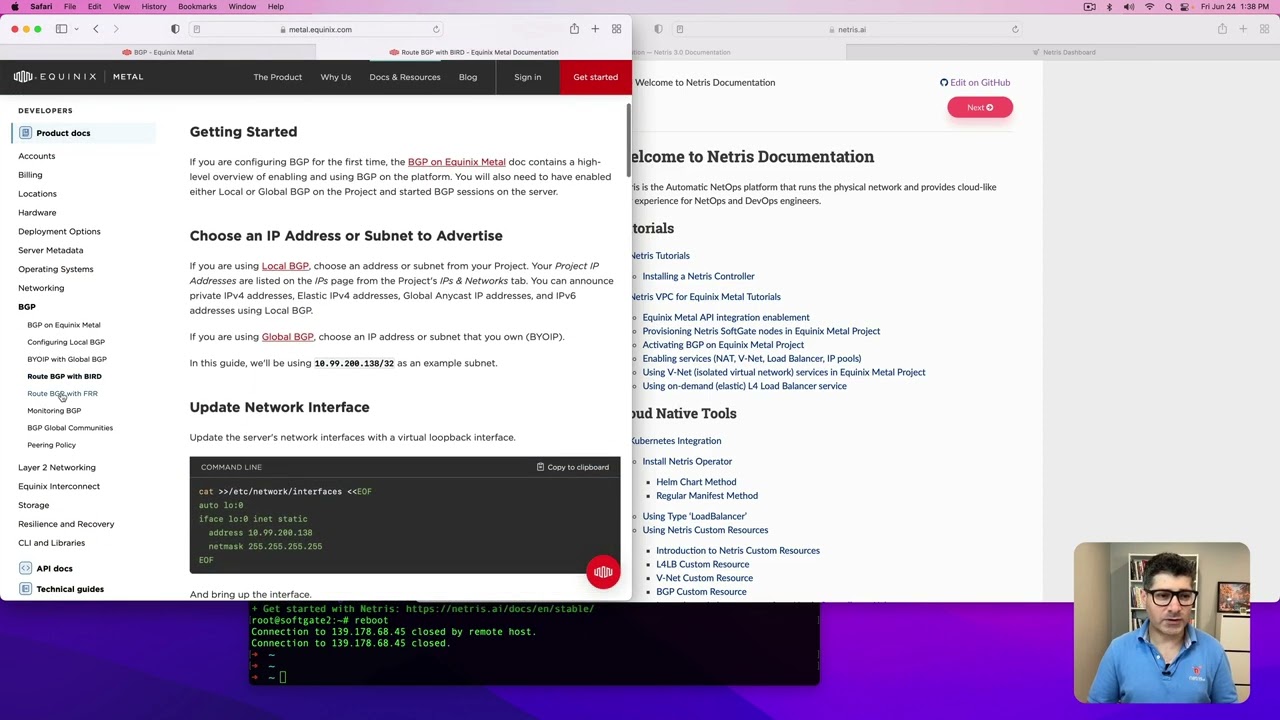Open Monitoring BGP page
Screen dimensions: 1280x720
coord(54,411)
